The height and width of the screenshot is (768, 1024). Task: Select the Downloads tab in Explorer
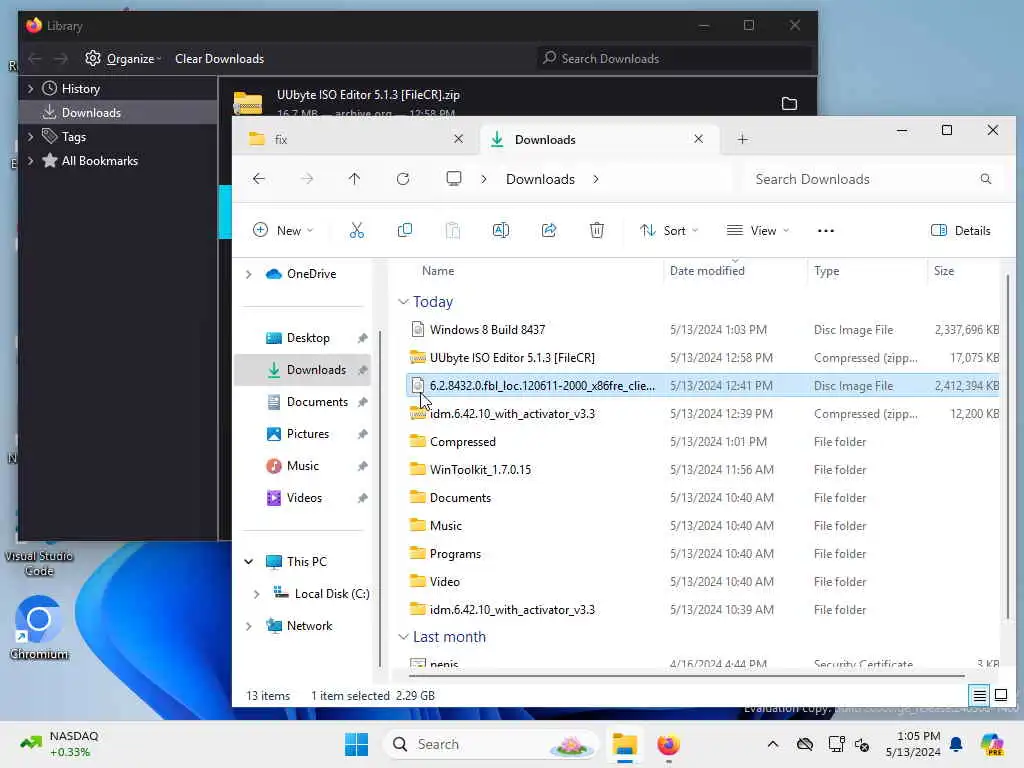[x=600, y=139]
